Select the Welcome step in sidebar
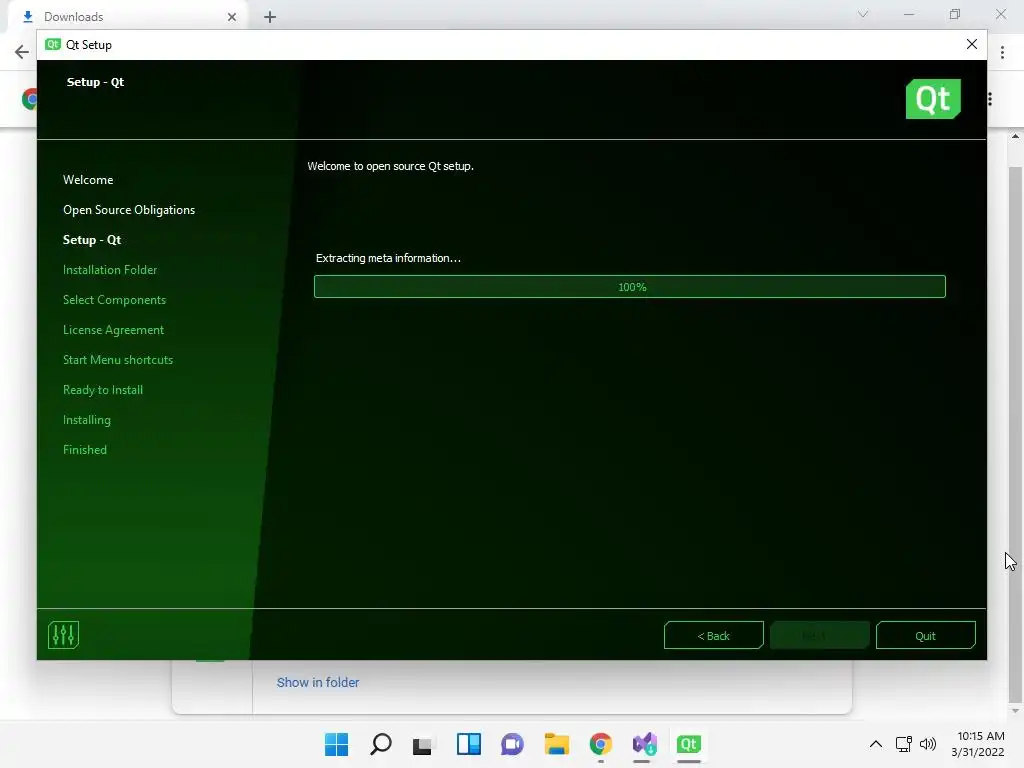1024x768 pixels. click(x=88, y=180)
